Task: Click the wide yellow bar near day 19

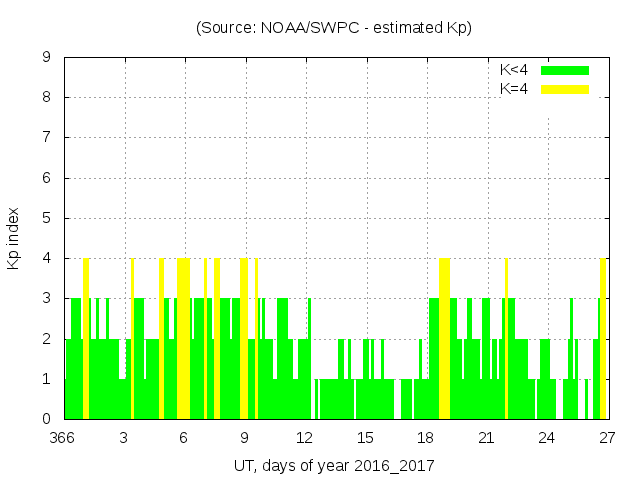Action: pos(444,340)
